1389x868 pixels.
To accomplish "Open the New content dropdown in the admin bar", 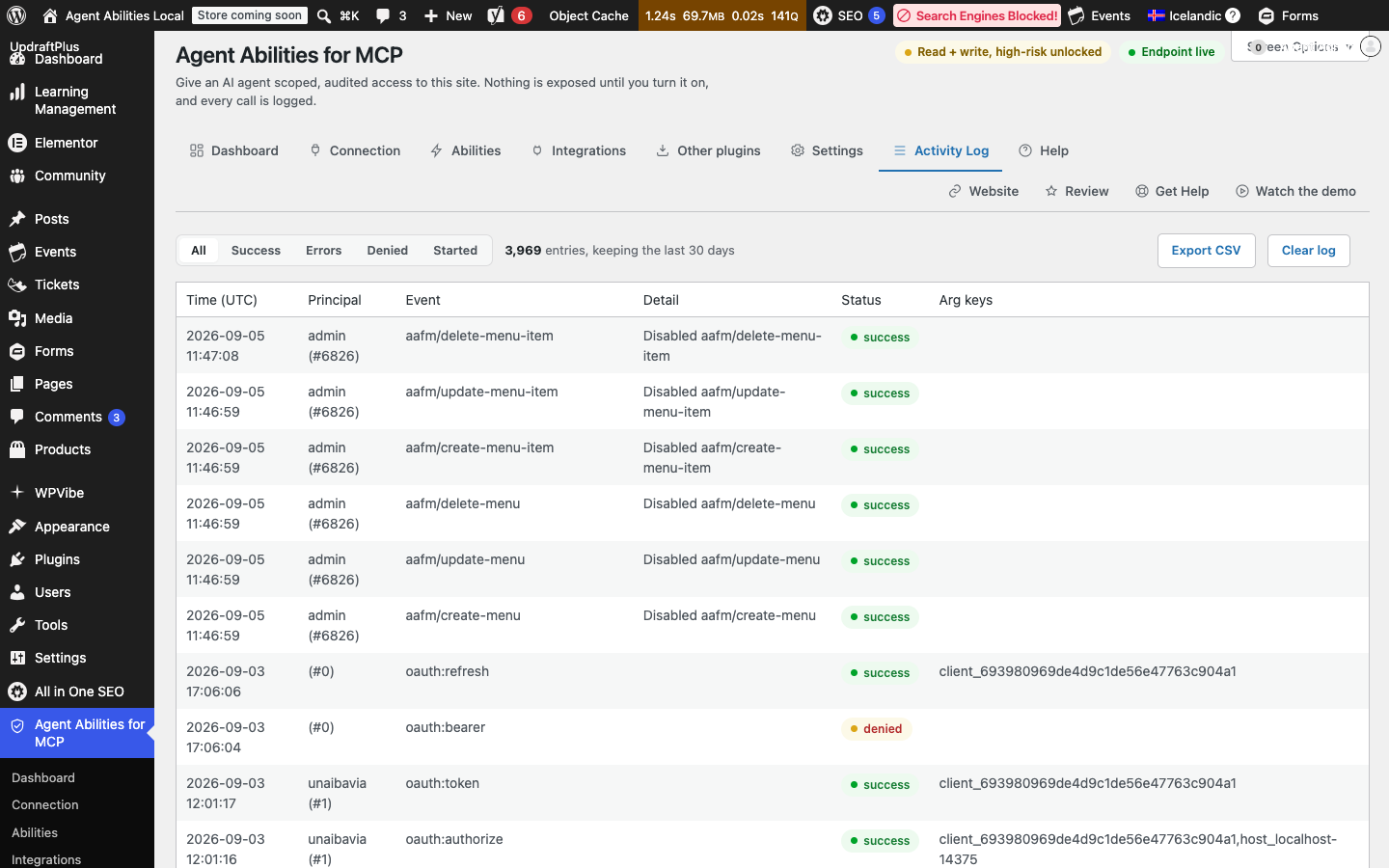I will [x=449, y=15].
